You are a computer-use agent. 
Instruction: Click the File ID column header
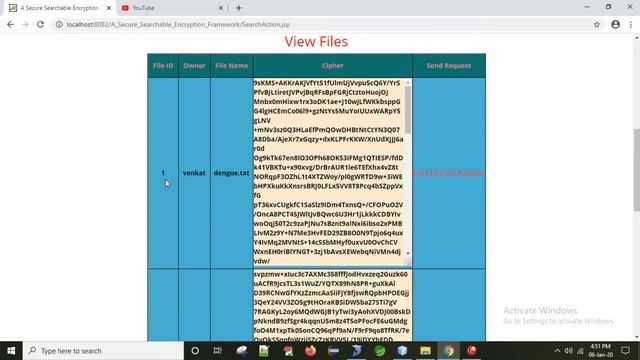(x=163, y=66)
